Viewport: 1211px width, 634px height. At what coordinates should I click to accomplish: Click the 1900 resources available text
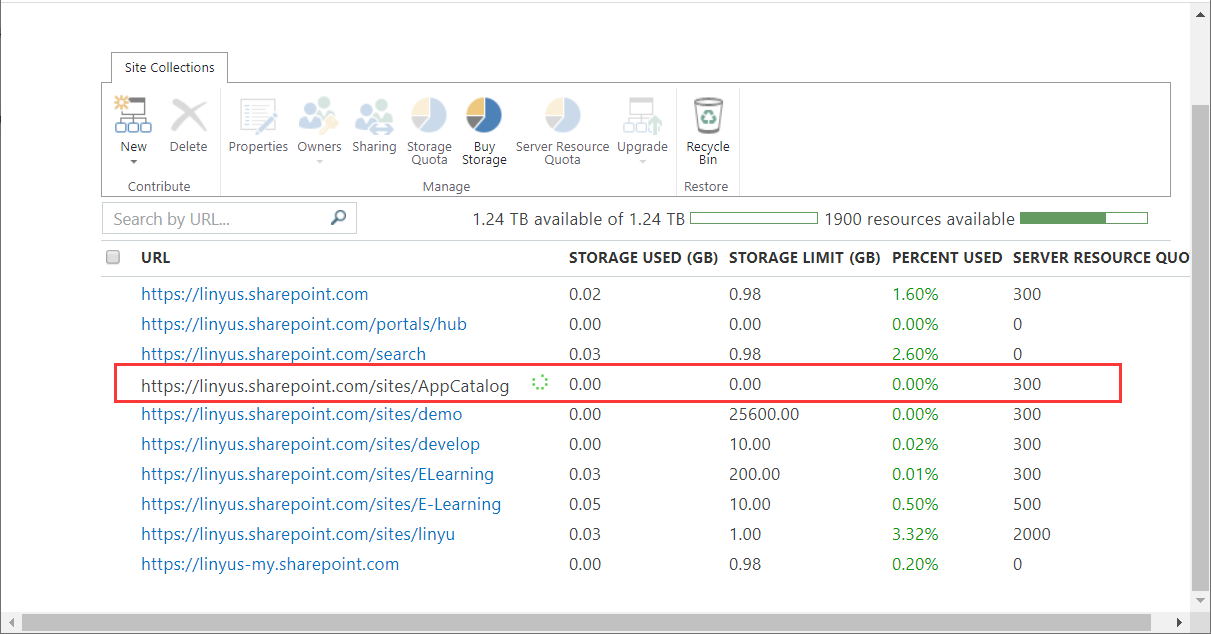click(919, 219)
